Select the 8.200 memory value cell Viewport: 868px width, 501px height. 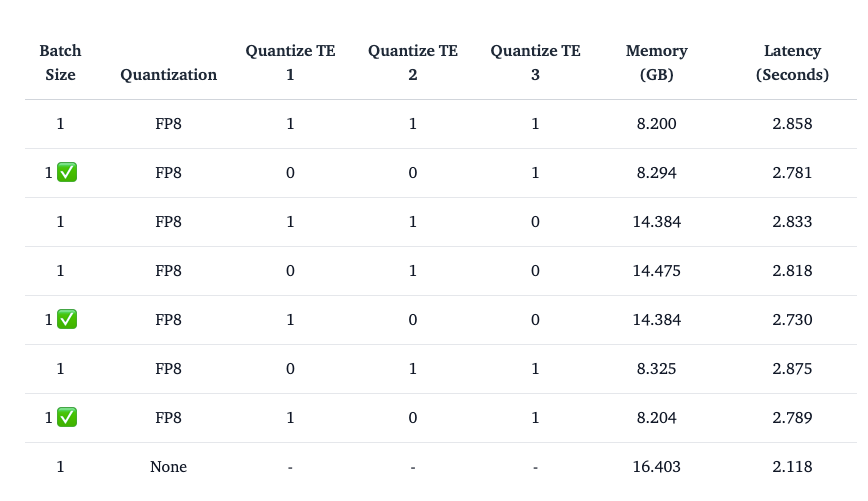656,124
